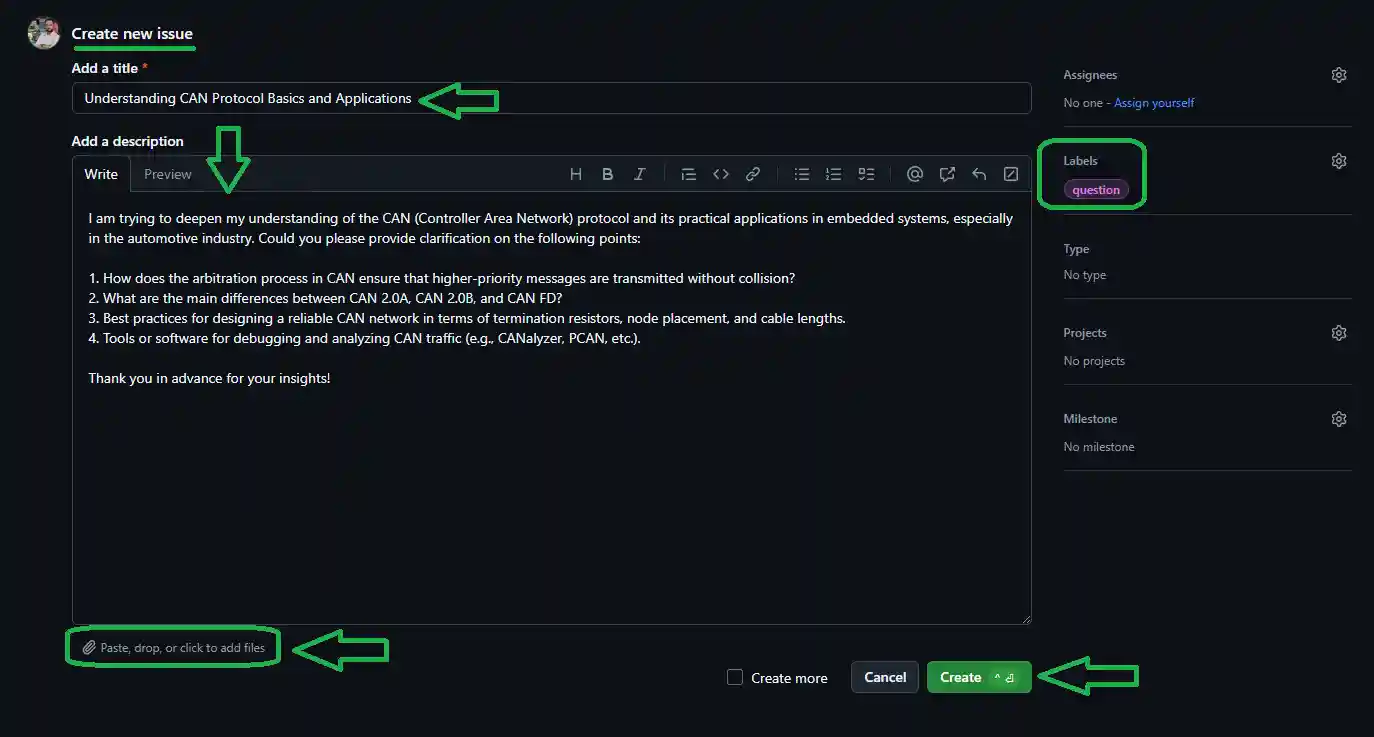Viewport: 1374px width, 737px height.
Task: Click the No milestone text
Action: (x=1099, y=447)
